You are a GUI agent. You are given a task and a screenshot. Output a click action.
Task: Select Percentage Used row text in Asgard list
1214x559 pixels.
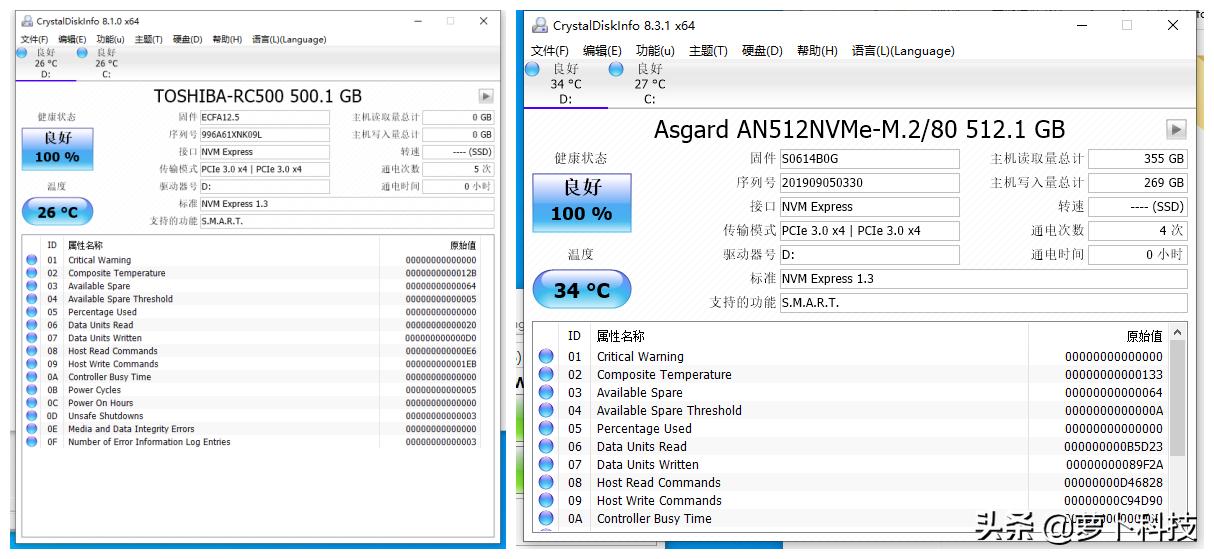tap(644, 429)
